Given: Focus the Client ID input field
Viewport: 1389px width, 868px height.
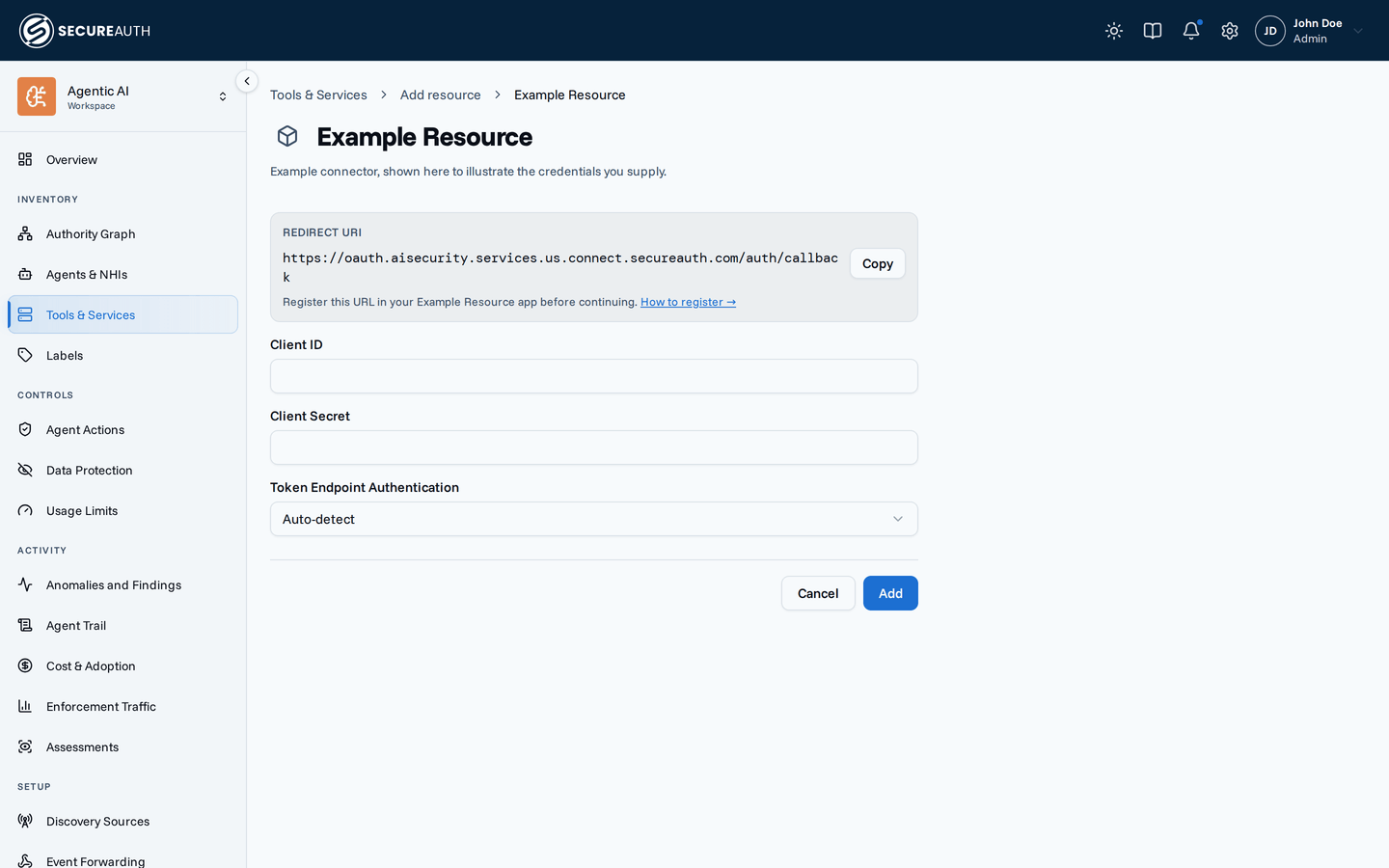Looking at the screenshot, I should click(x=594, y=376).
